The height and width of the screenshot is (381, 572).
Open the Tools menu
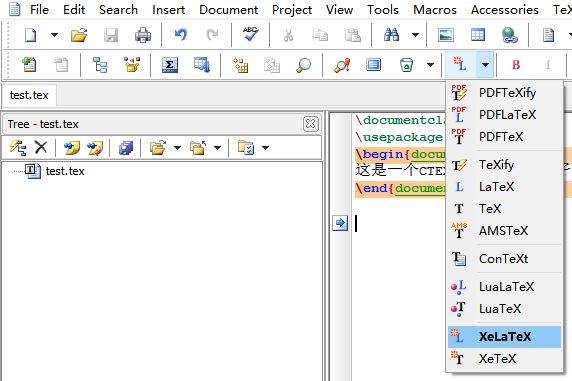coord(383,9)
